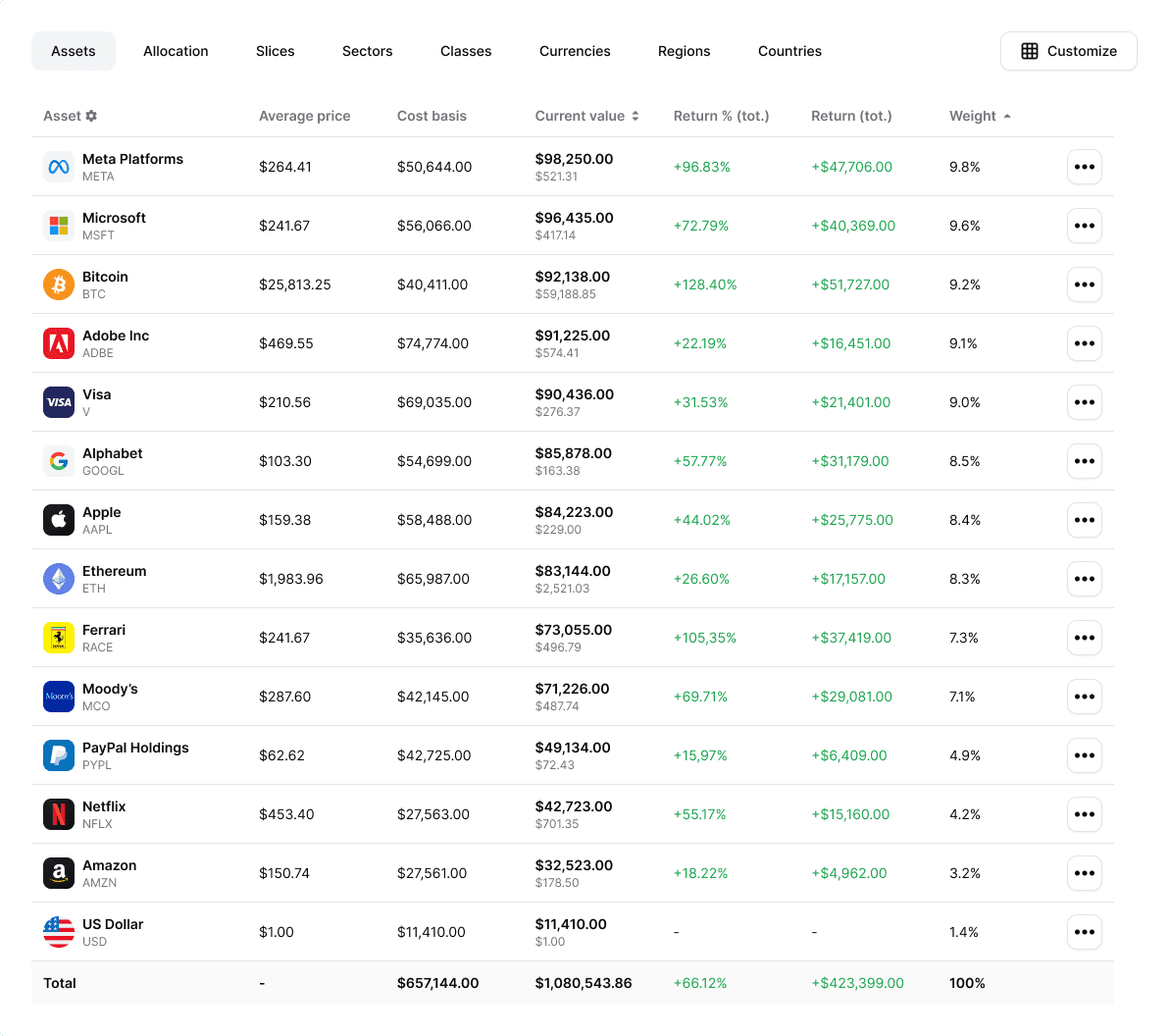Open more options for Bitcoin row

tap(1085, 285)
